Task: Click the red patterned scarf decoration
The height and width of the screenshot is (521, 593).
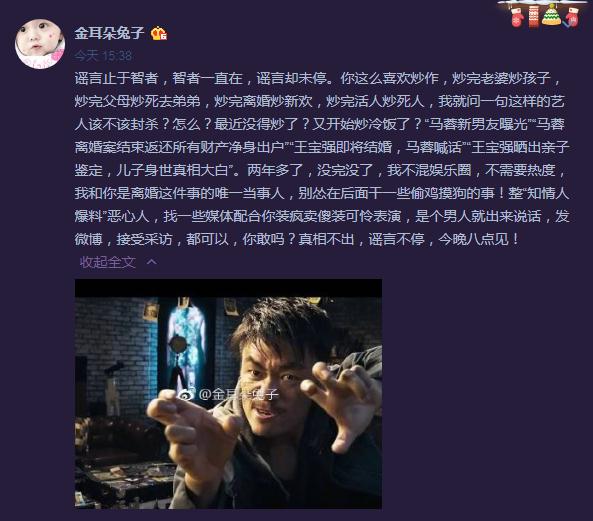Action: [533, 16]
